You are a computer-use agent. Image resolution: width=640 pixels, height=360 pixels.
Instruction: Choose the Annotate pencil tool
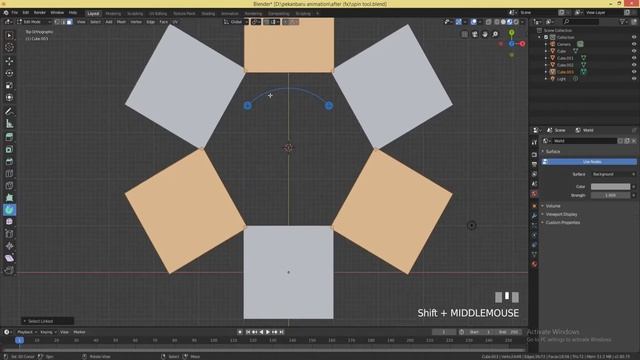pyautogui.click(x=9, y=111)
